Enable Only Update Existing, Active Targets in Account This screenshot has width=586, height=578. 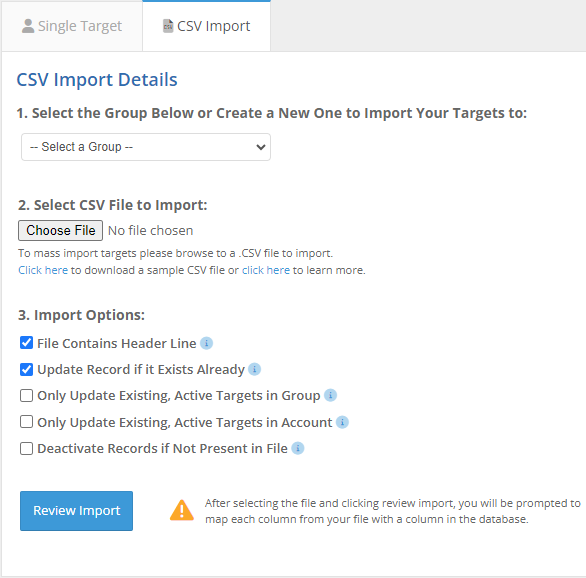26,422
